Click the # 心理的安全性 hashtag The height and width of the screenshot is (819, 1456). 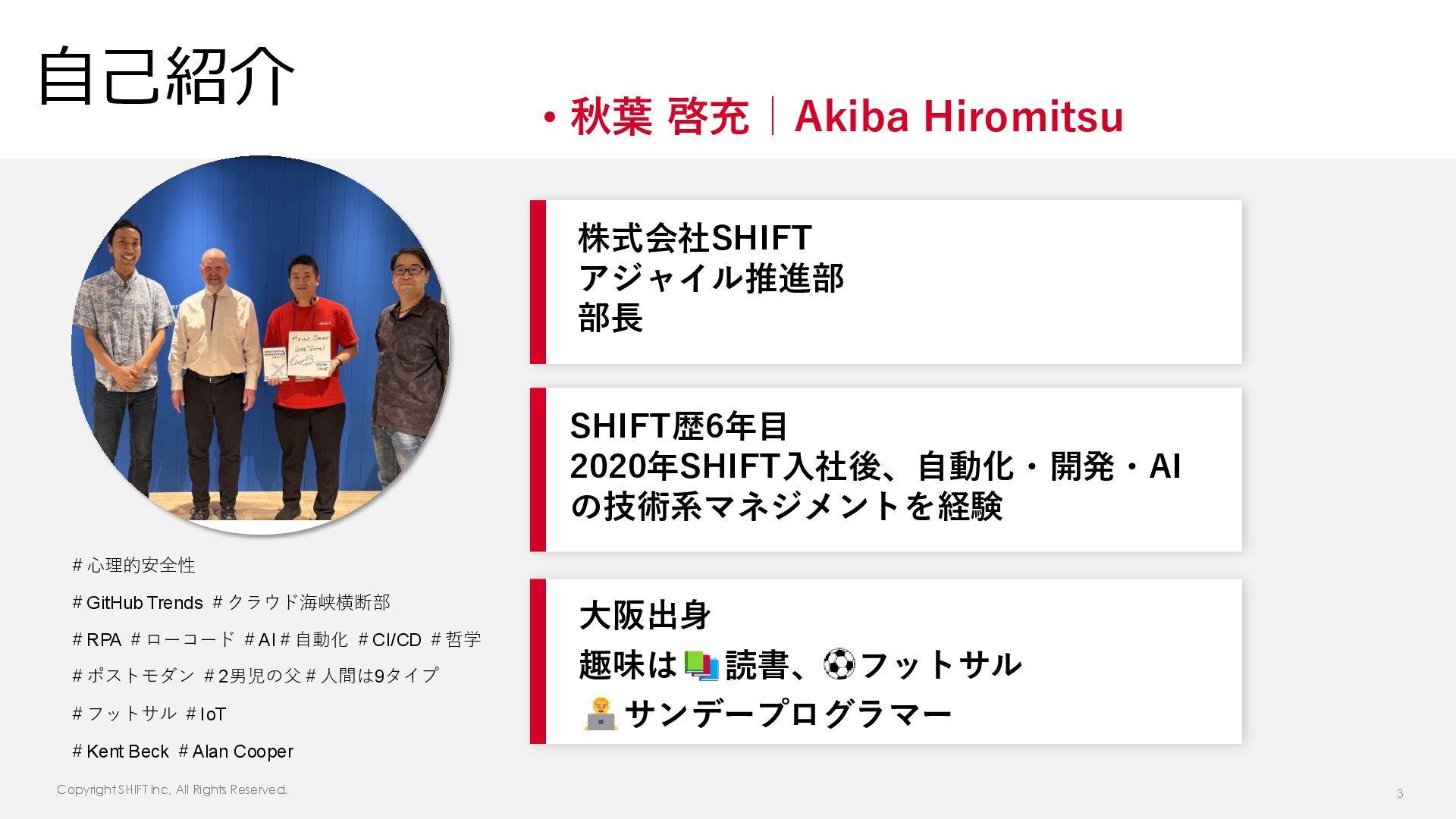[134, 565]
